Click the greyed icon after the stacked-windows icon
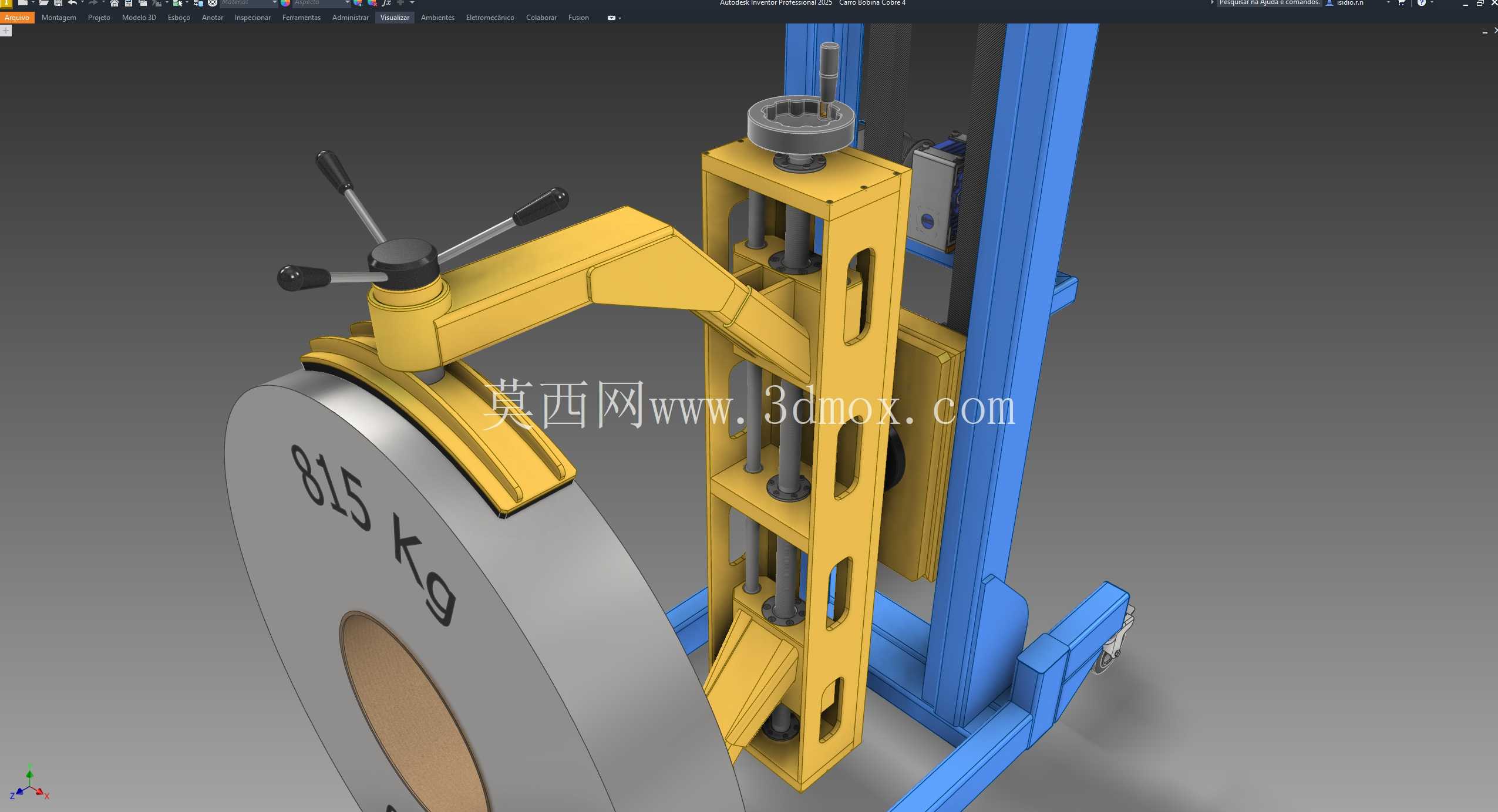 tap(157, 3)
